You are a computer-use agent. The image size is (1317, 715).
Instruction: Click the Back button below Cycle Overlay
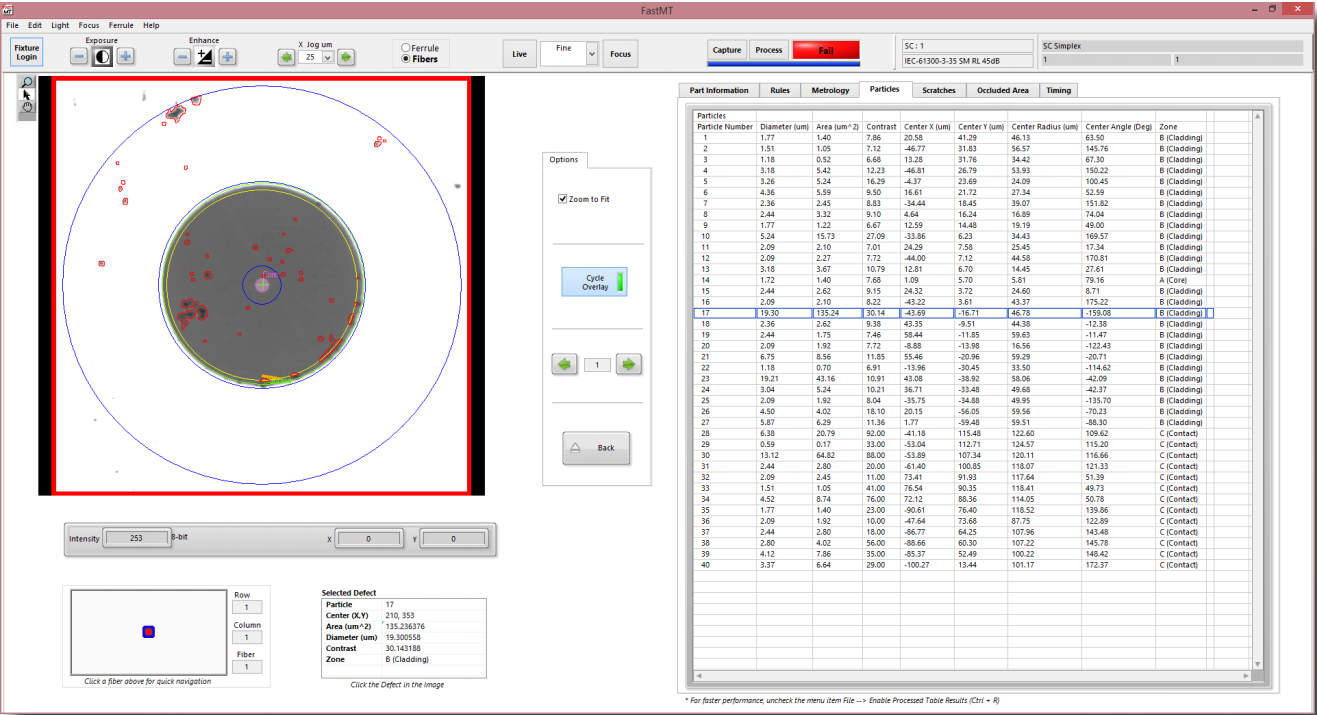click(x=596, y=448)
